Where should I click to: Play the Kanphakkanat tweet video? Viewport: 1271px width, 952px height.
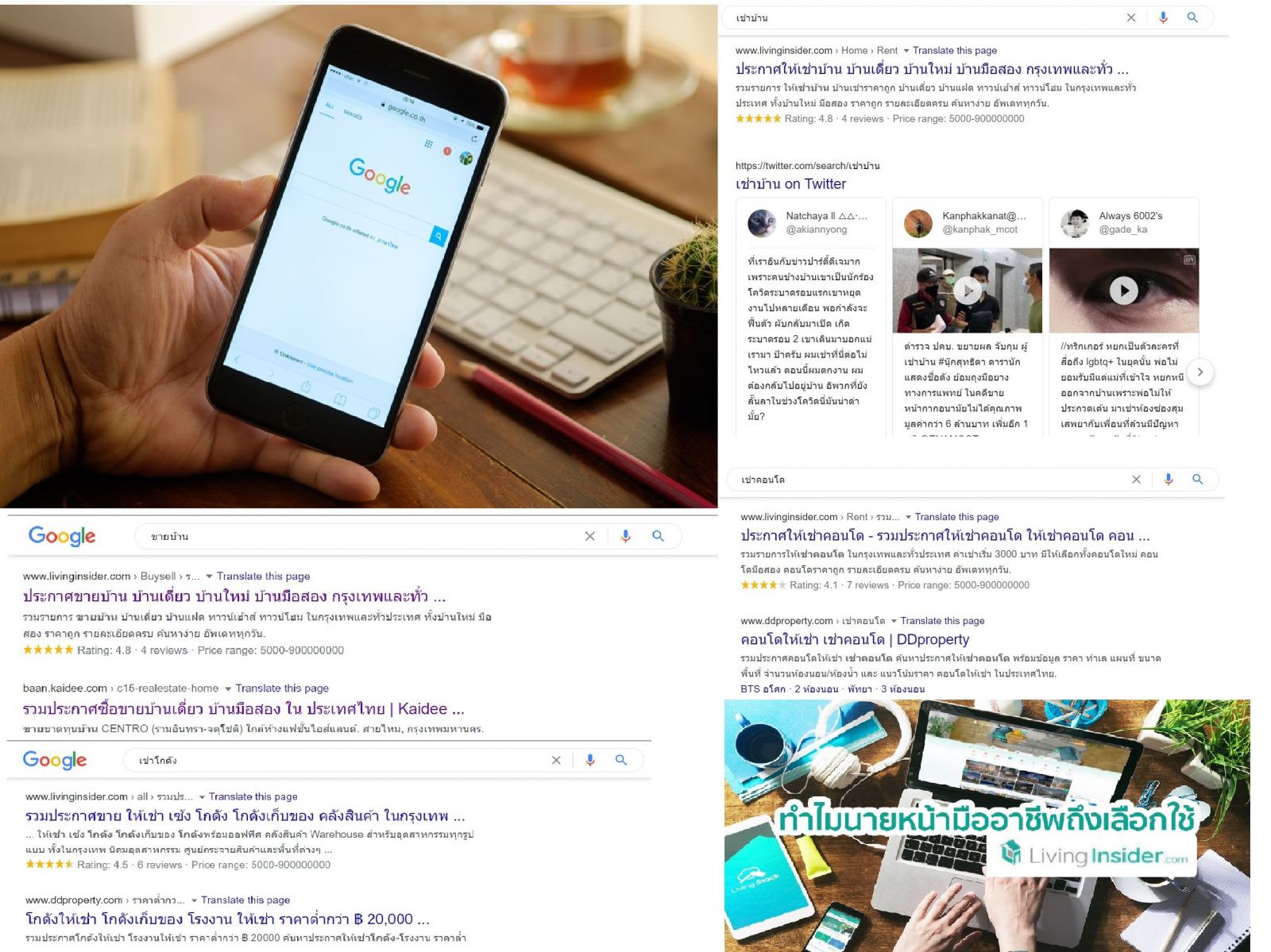coord(967,291)
